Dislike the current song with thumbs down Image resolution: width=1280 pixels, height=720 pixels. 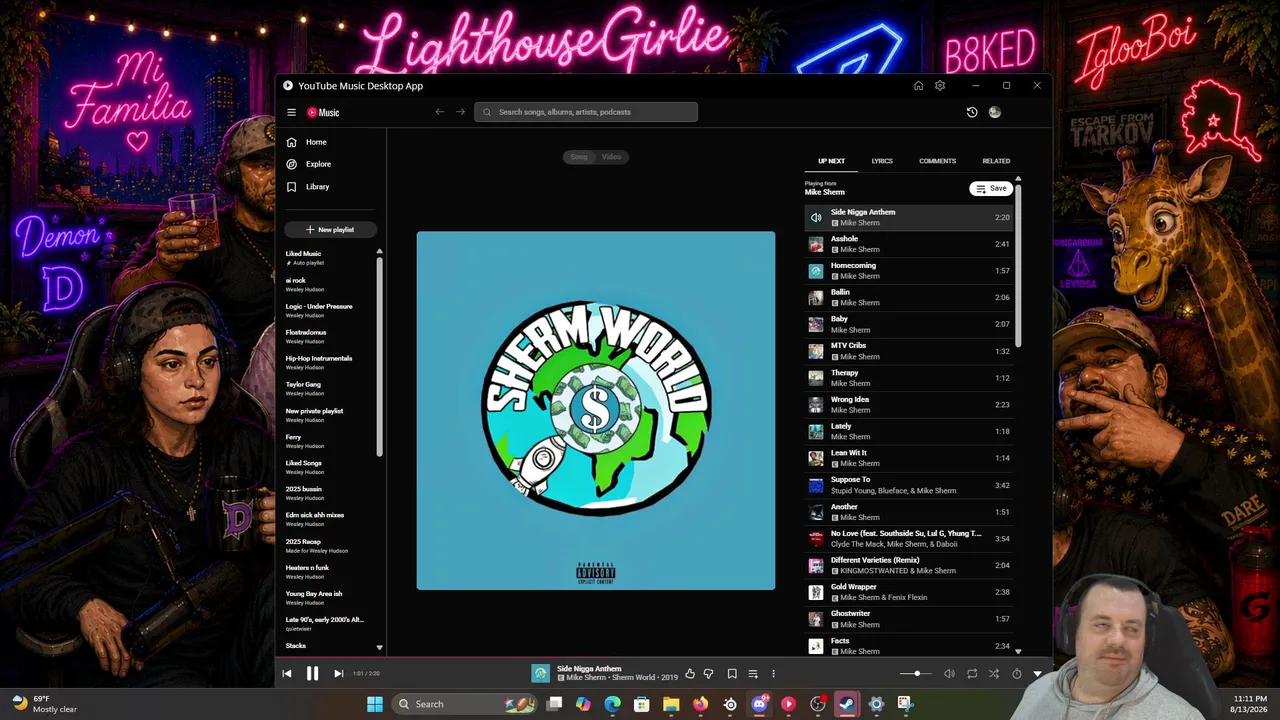(708, 674)
